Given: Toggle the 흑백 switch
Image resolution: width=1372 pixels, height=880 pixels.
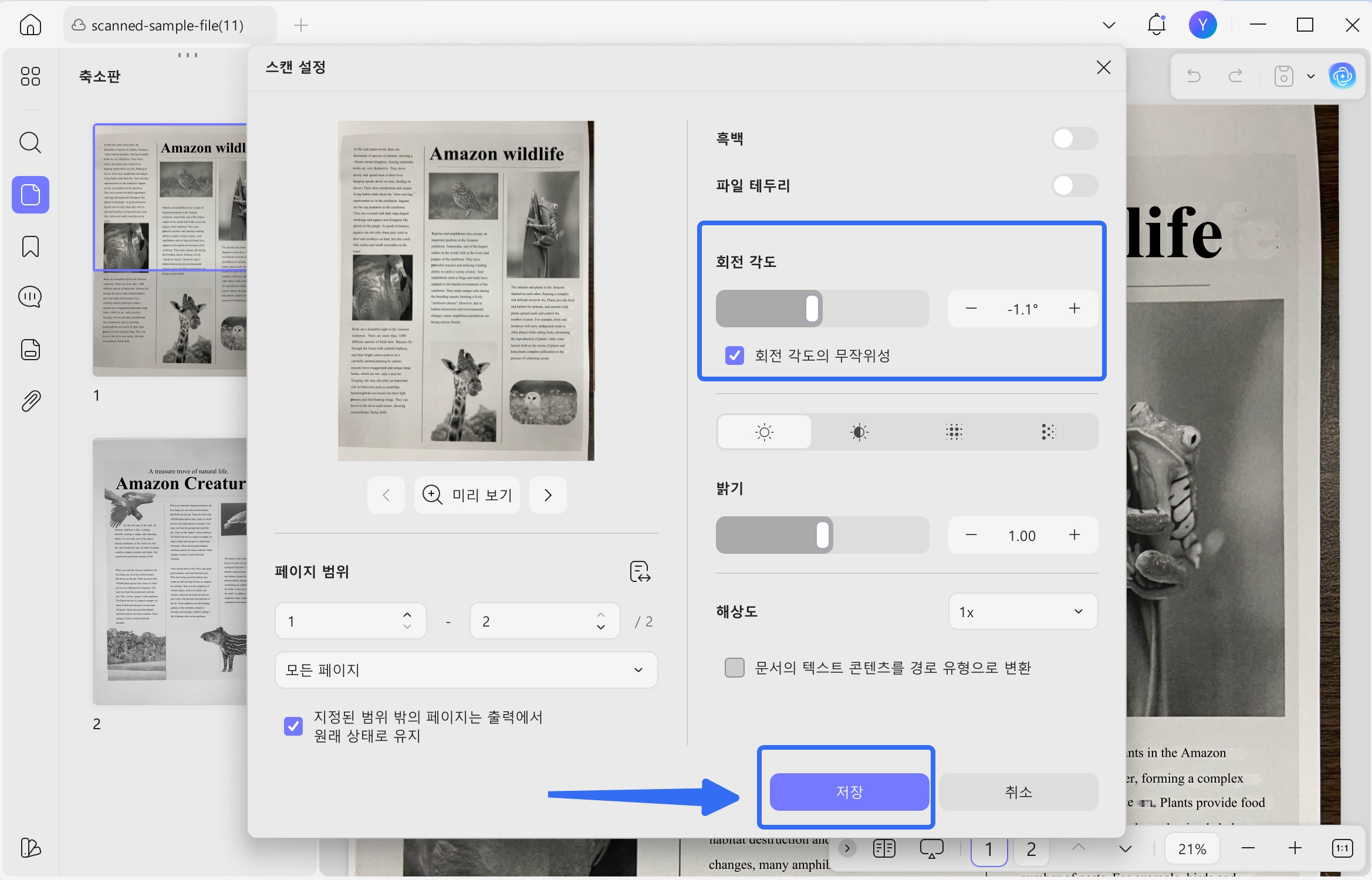Looking at the screenshot, I should [1074, 138].
